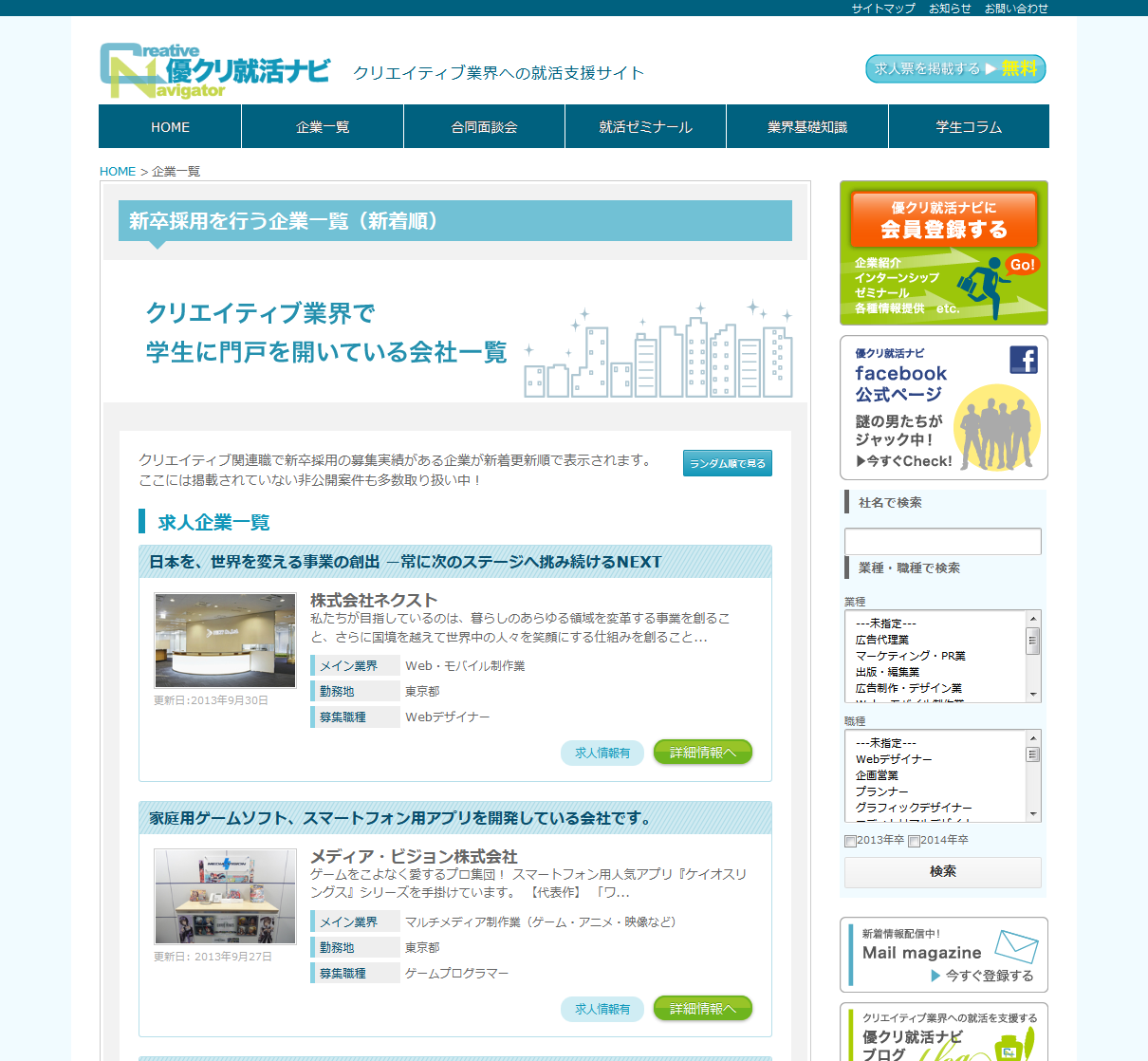Click company name 株式会社ネクスト

coord(374,600)
